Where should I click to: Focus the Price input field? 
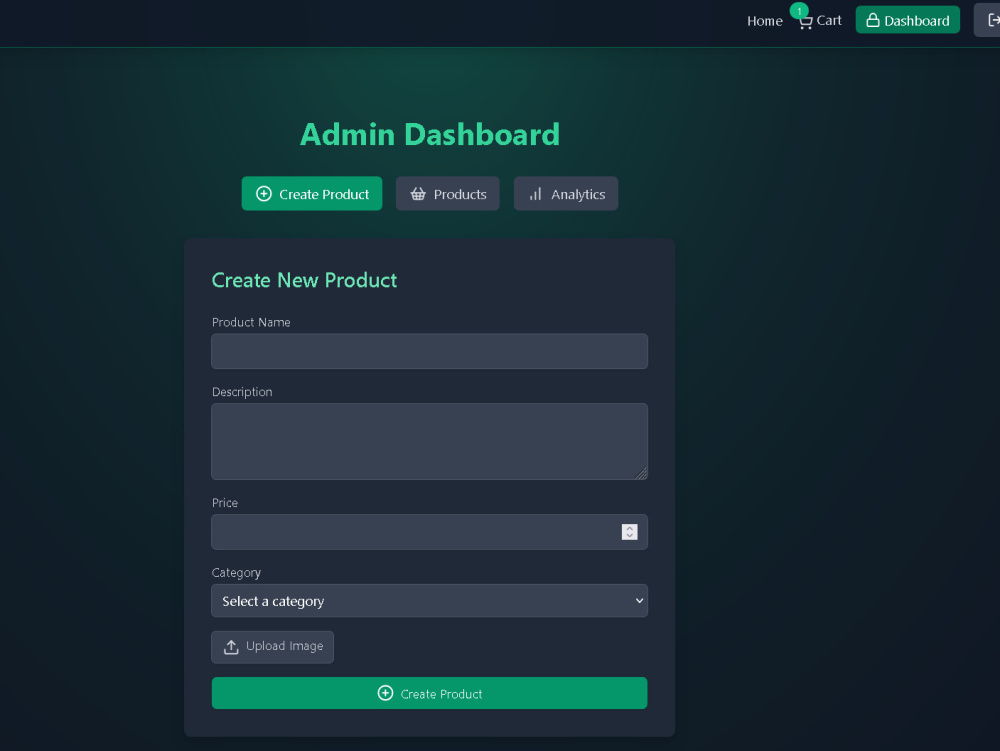pyautogui.click(x=429, y=532)
